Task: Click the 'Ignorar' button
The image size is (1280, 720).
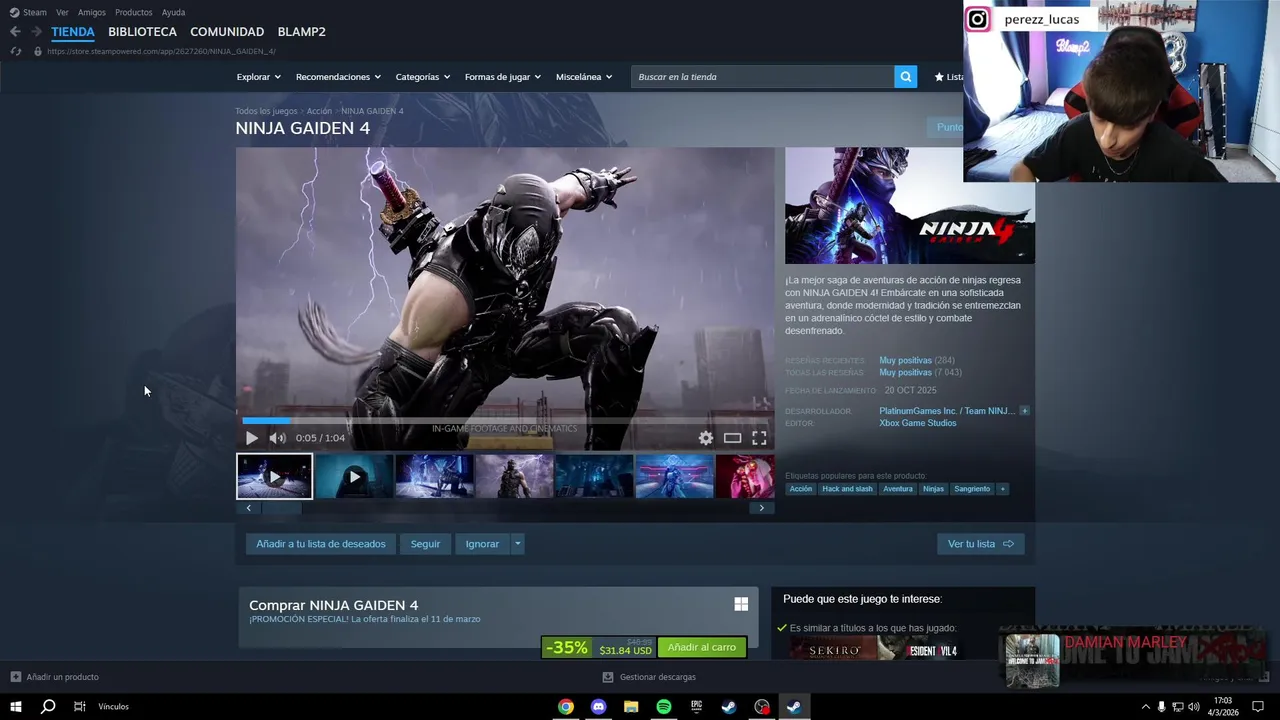Action: point(482,544)
